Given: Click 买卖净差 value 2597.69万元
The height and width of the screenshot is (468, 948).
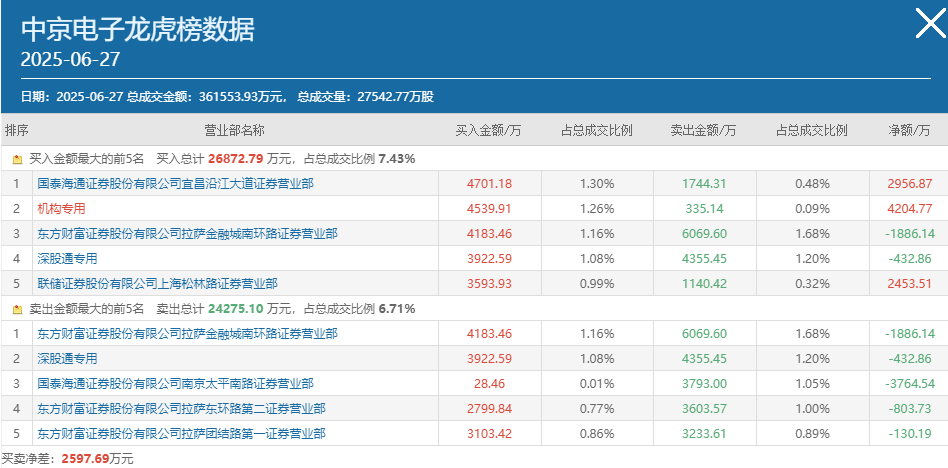Looking at the screenshot, I should pos(98,459).
